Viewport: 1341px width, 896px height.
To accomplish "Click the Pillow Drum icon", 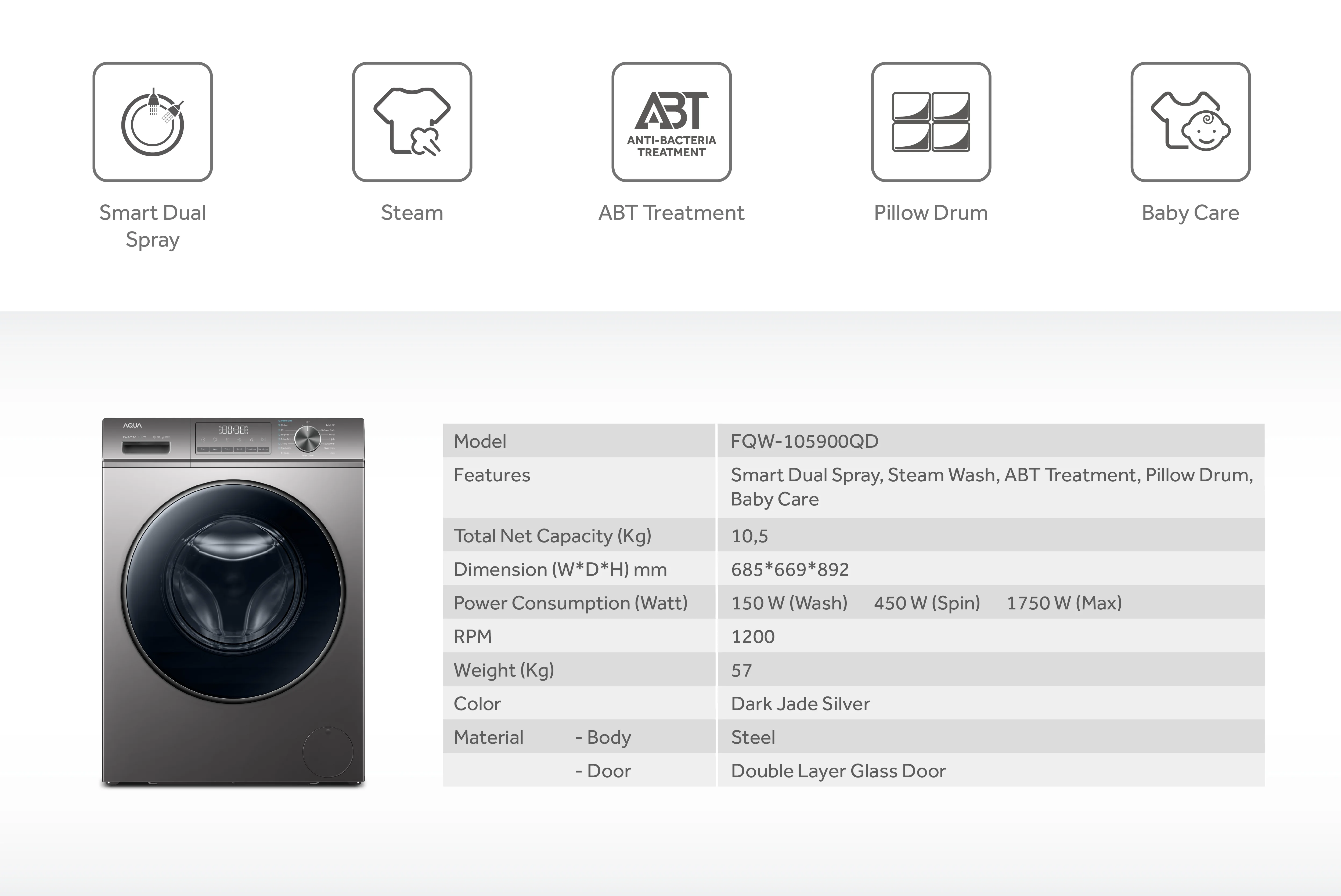I will (931, 122).
